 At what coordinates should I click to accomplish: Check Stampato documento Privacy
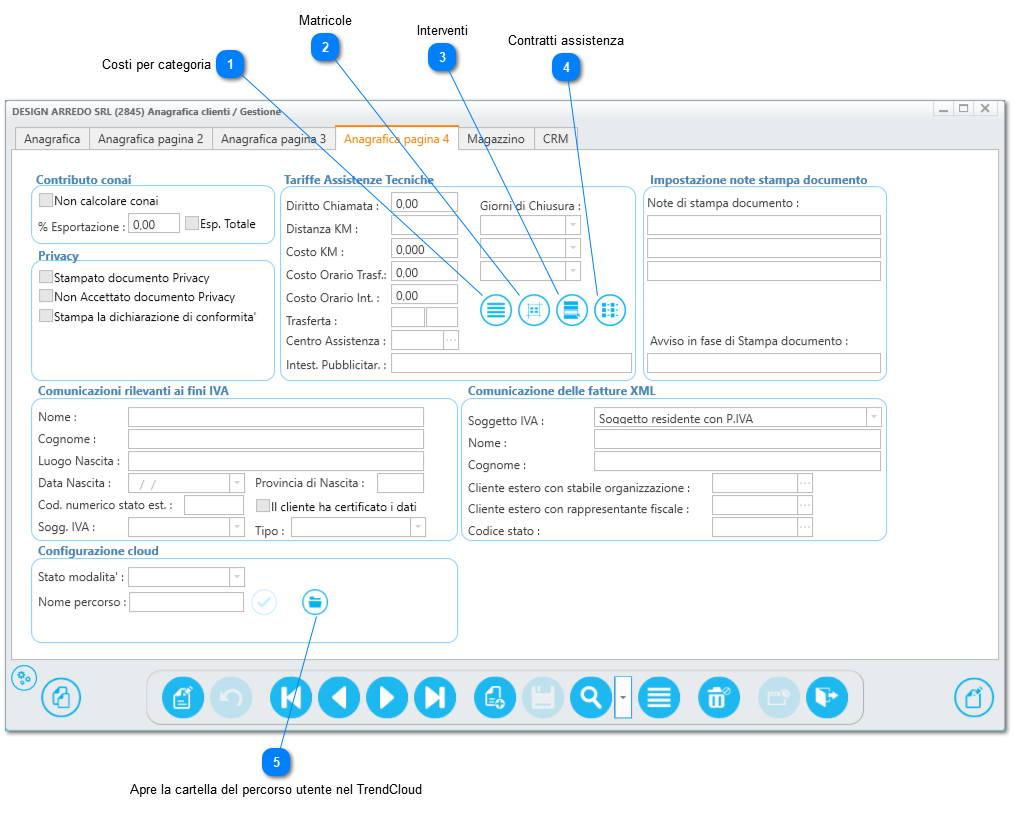coord(46,277)
